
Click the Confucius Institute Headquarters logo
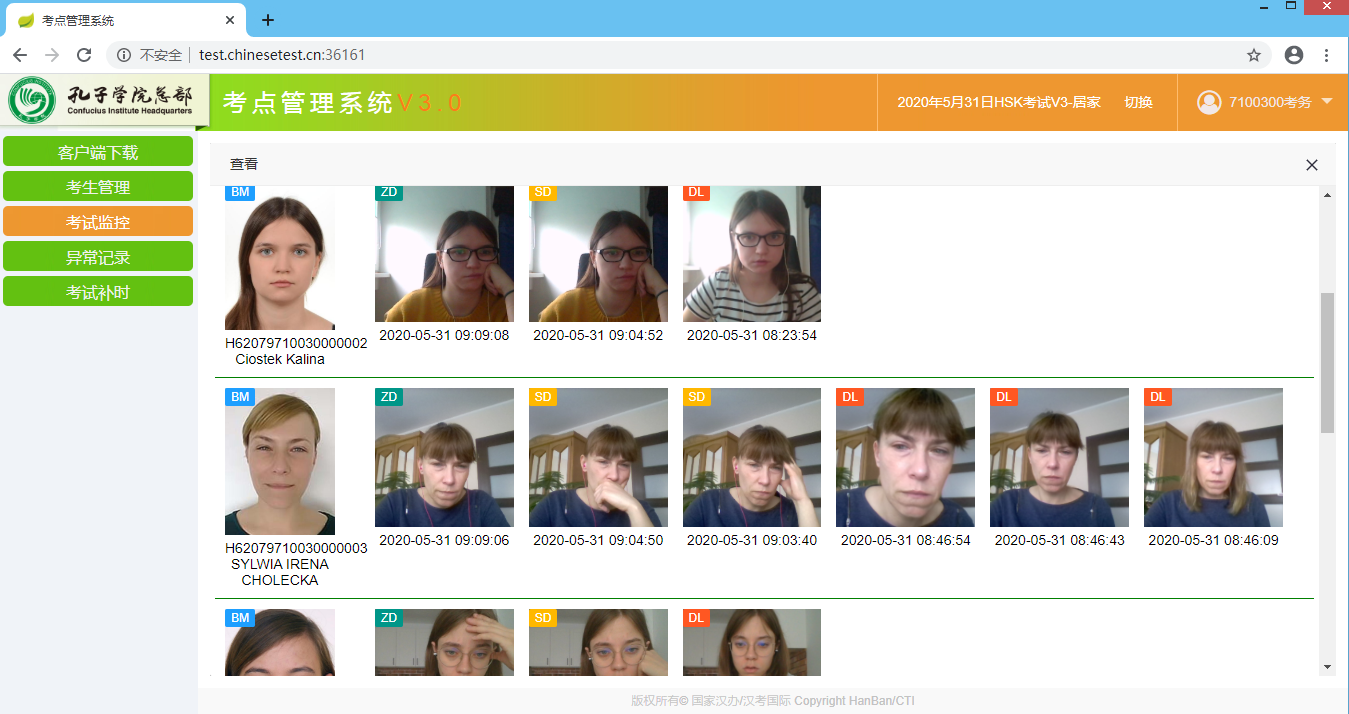click(x=100, y=100)
